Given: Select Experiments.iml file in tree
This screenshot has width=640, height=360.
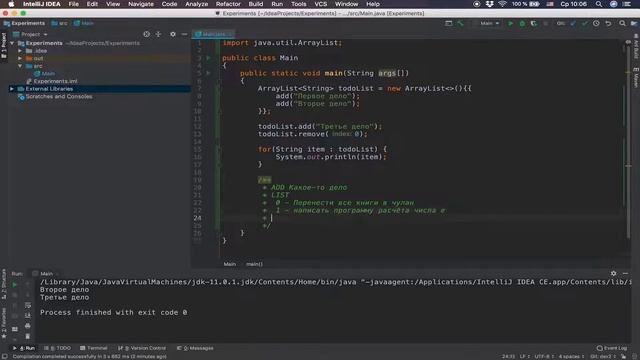Looking at the screenshot, I should pyautogui.click(x=52, y=81).
